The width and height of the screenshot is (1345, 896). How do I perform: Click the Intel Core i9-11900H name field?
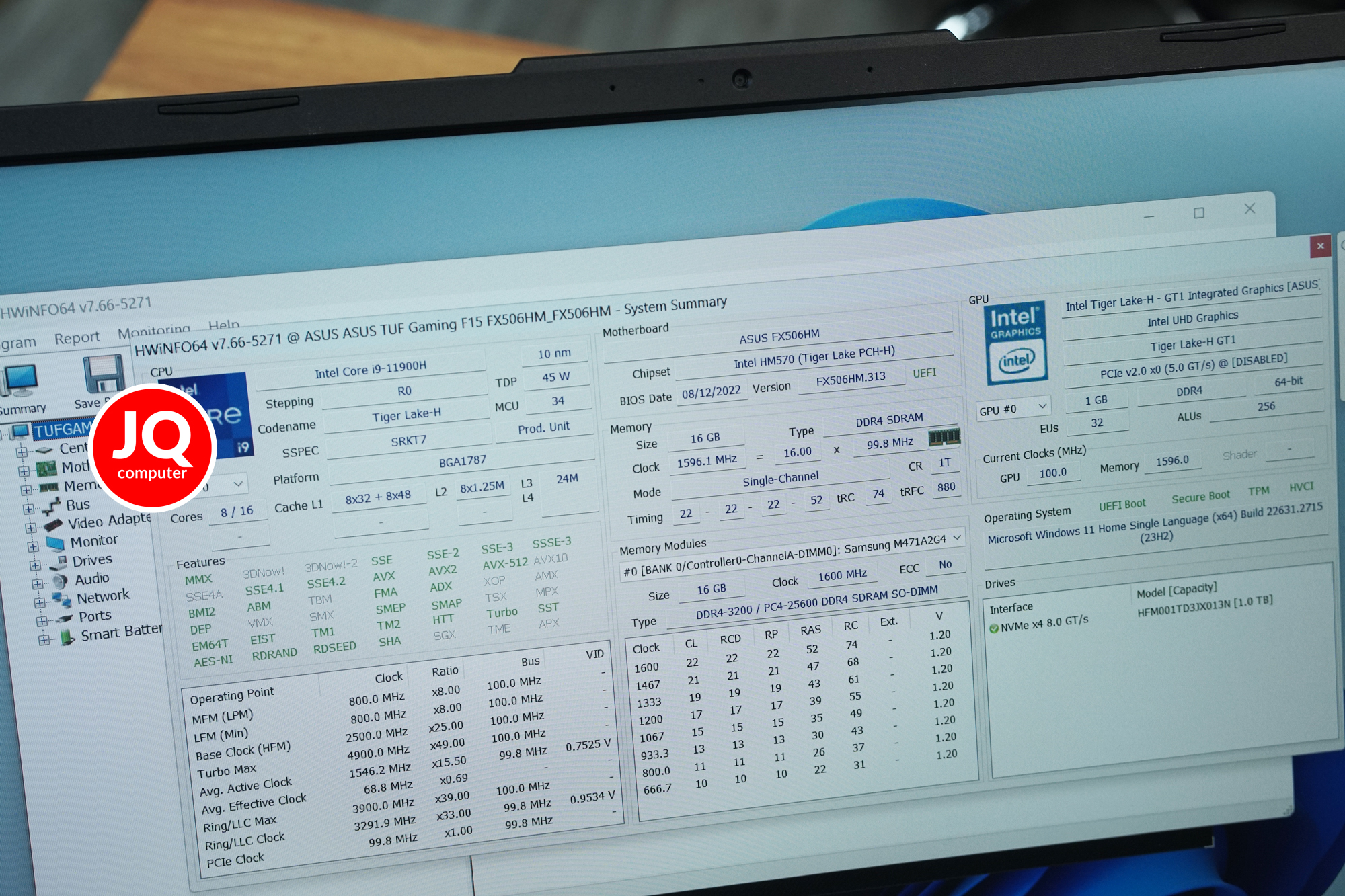[371, 369]
